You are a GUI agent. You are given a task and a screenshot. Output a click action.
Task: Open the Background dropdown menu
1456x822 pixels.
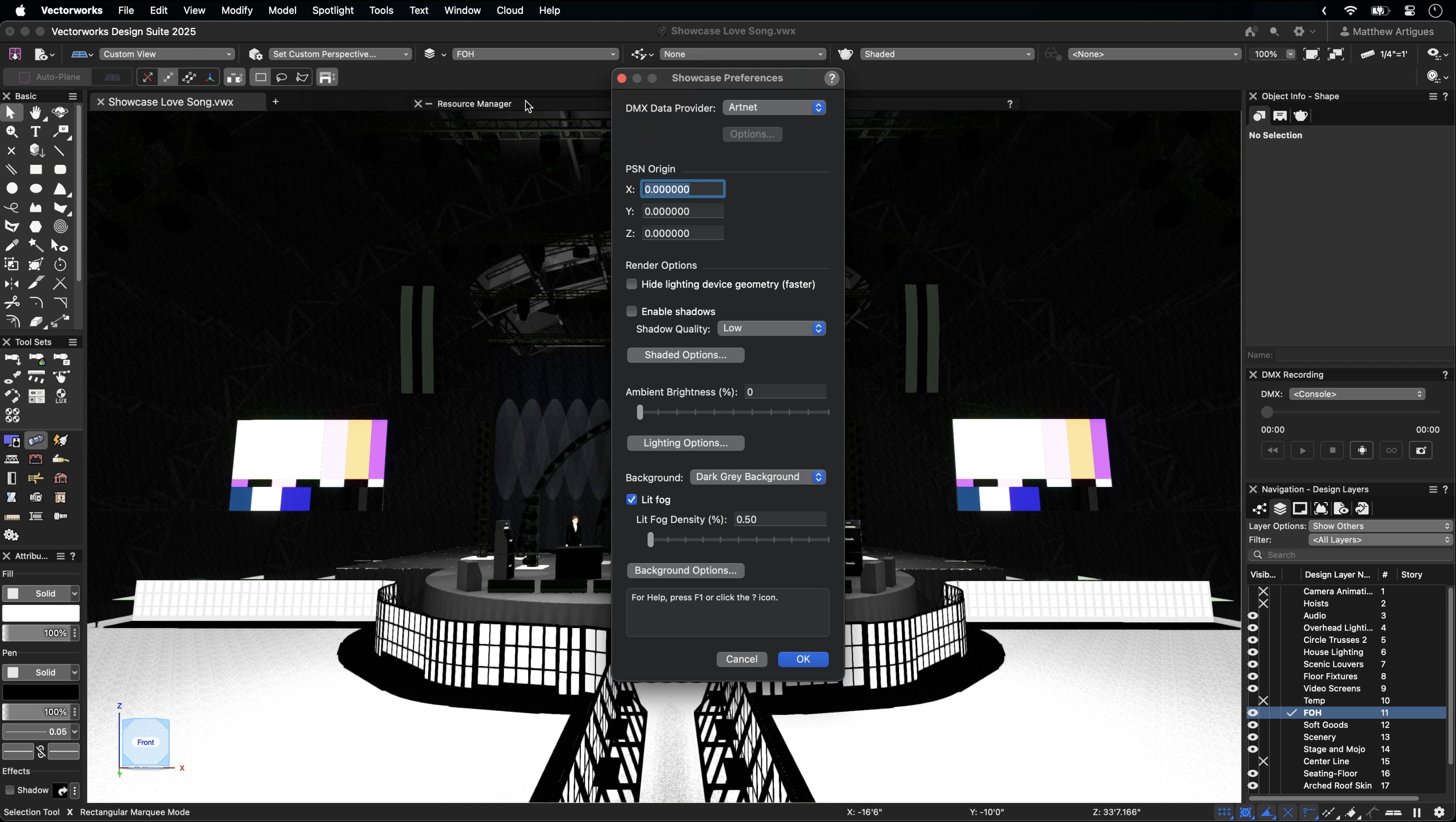click(757, 477)
